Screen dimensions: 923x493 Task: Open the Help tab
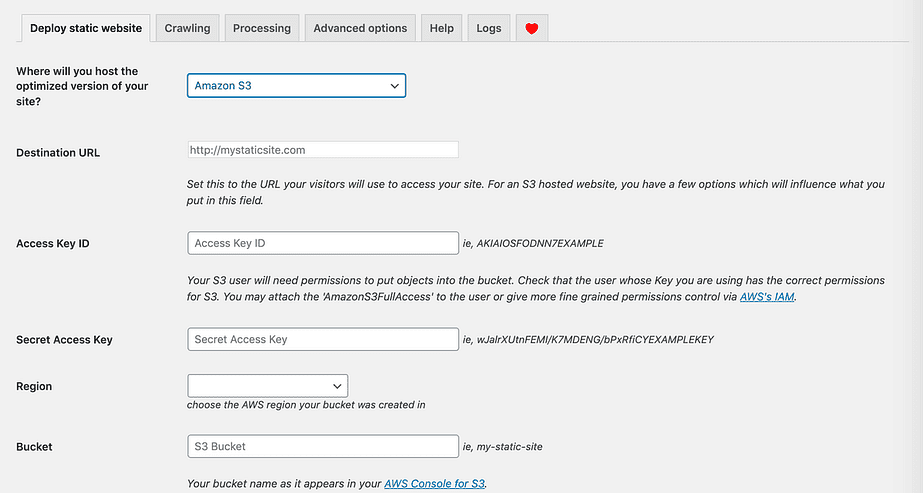pos(441,29)
